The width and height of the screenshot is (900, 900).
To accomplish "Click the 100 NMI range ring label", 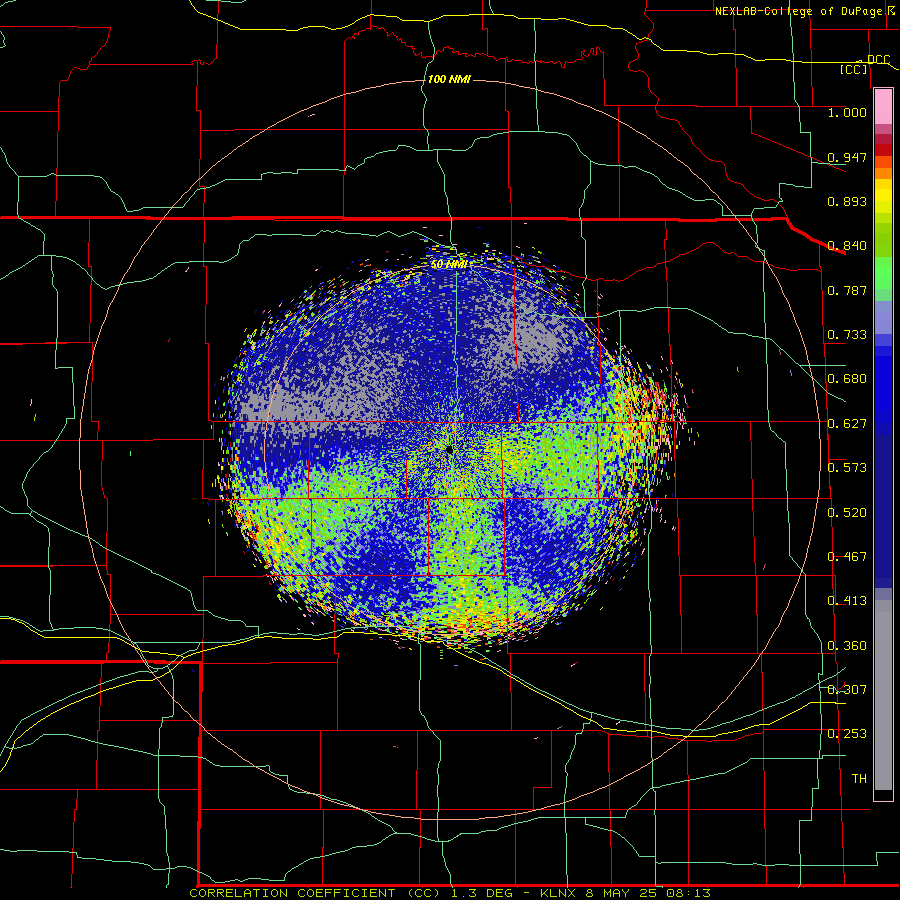I will (449, 79).
